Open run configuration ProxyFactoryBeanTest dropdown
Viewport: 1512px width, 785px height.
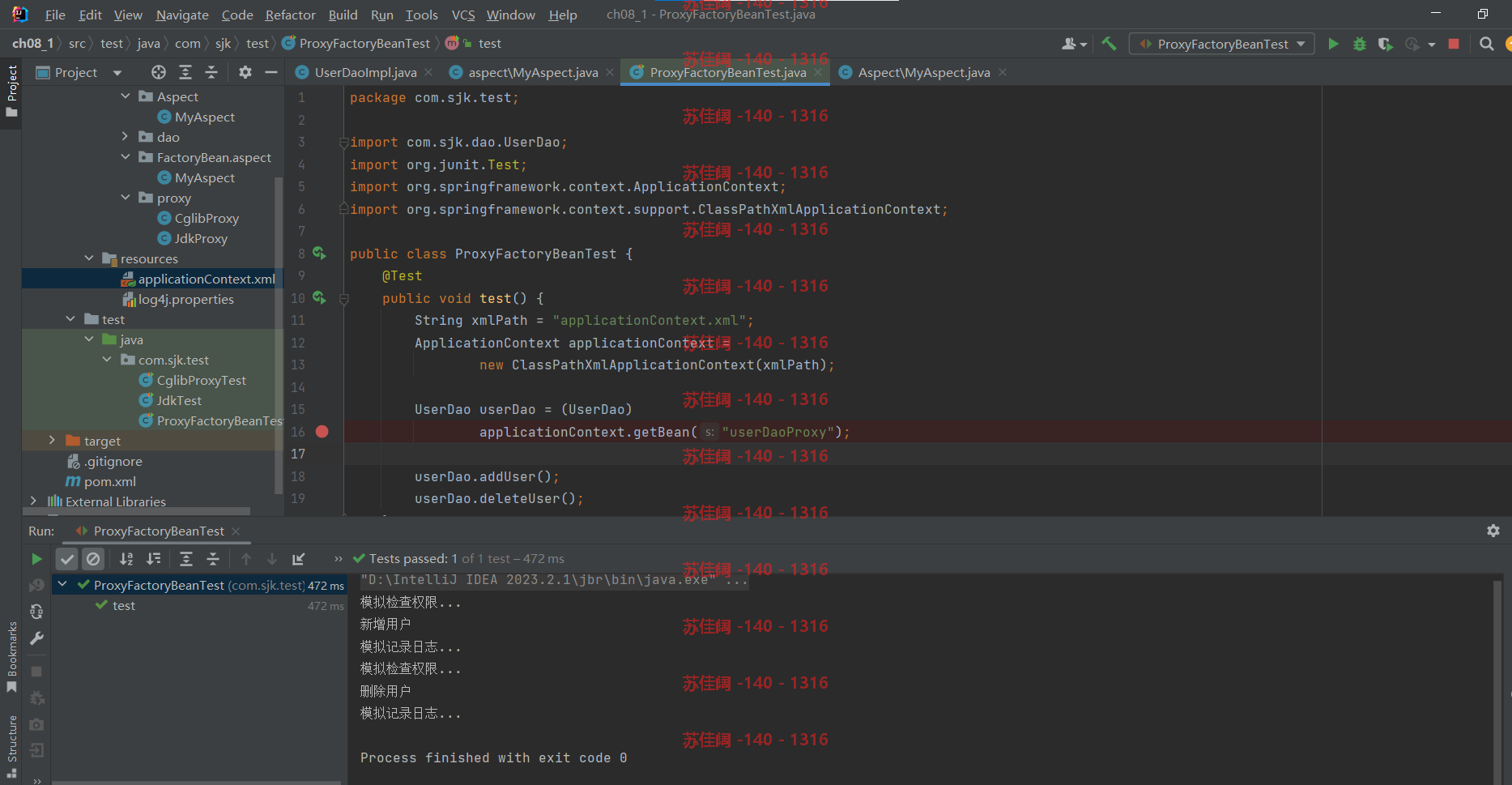click(1222, 44)
